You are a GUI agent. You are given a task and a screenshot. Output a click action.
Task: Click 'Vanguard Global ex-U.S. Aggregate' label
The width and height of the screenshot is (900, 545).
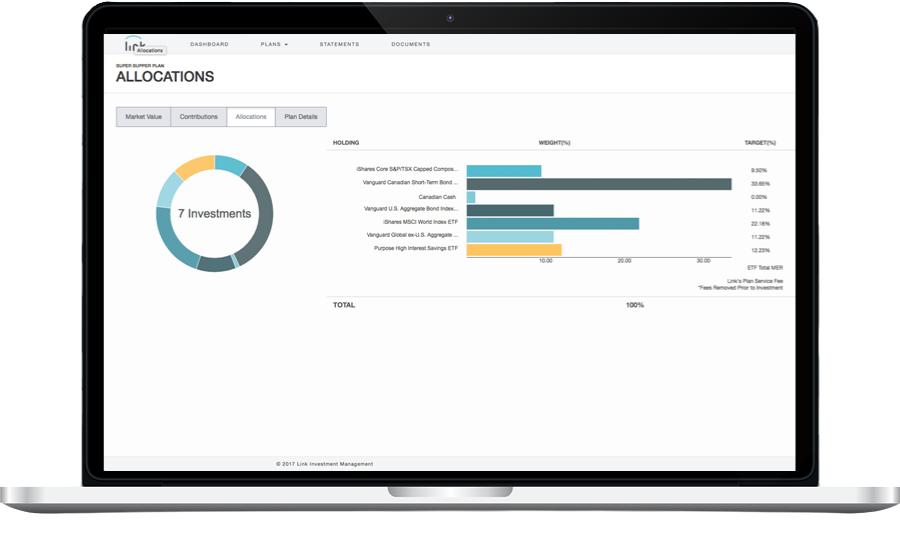(412, 235)
